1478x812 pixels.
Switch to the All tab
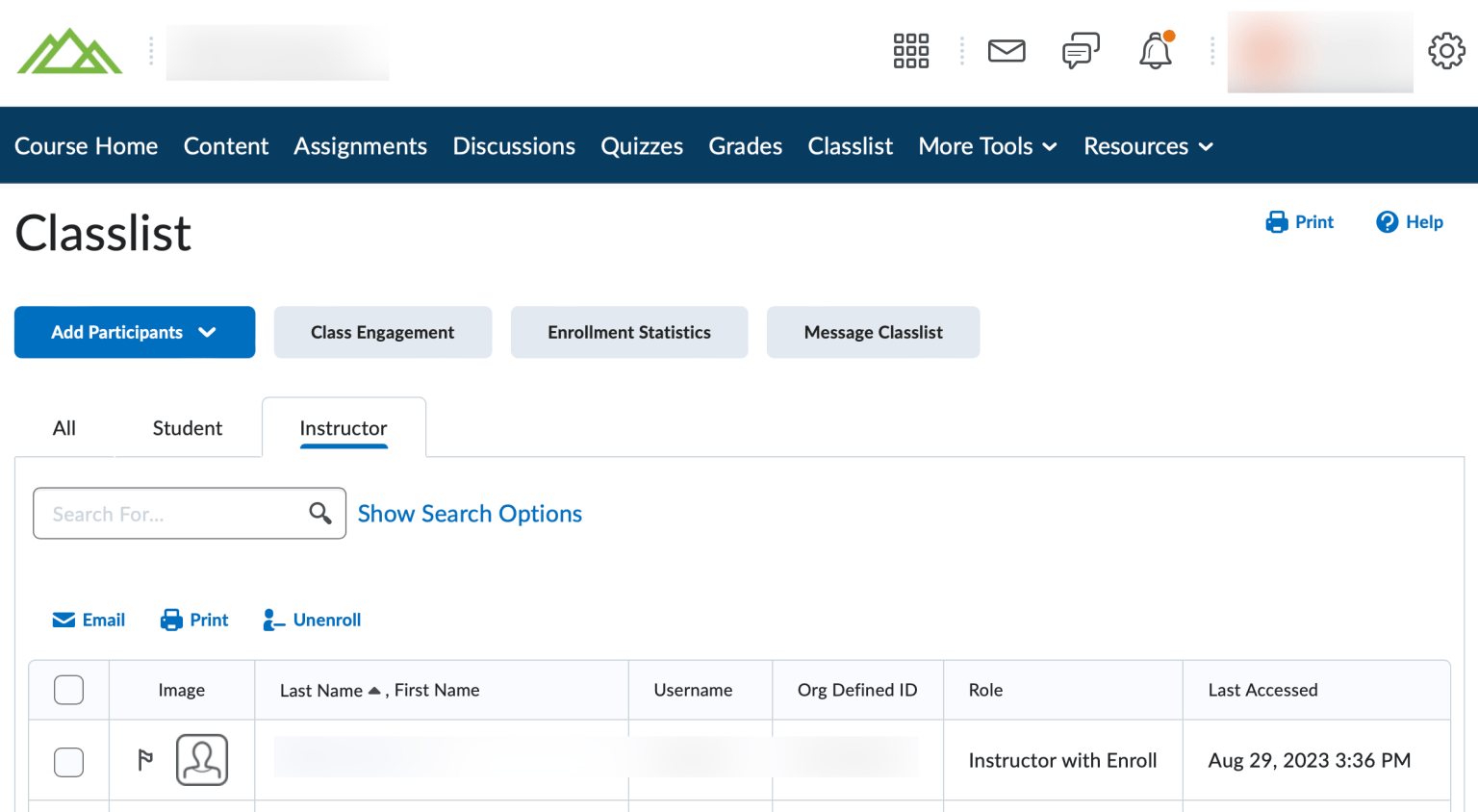[64, 428]
